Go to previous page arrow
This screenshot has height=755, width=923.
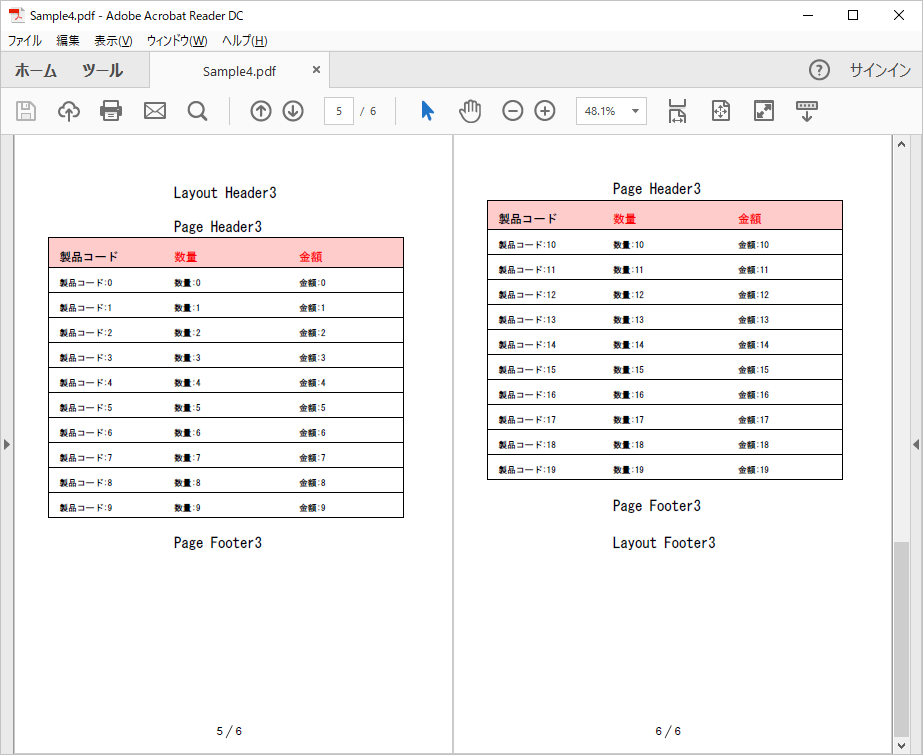(x=261, y=111)
